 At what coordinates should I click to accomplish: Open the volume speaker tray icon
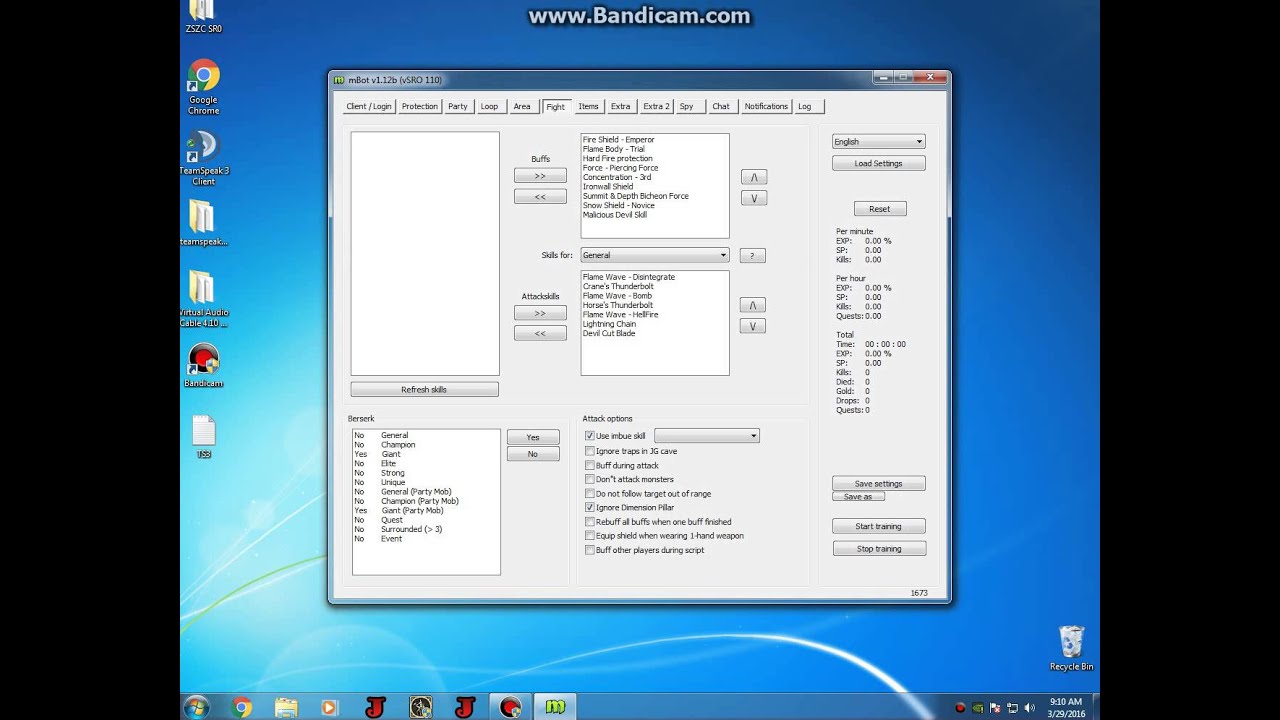(1030, 708)
